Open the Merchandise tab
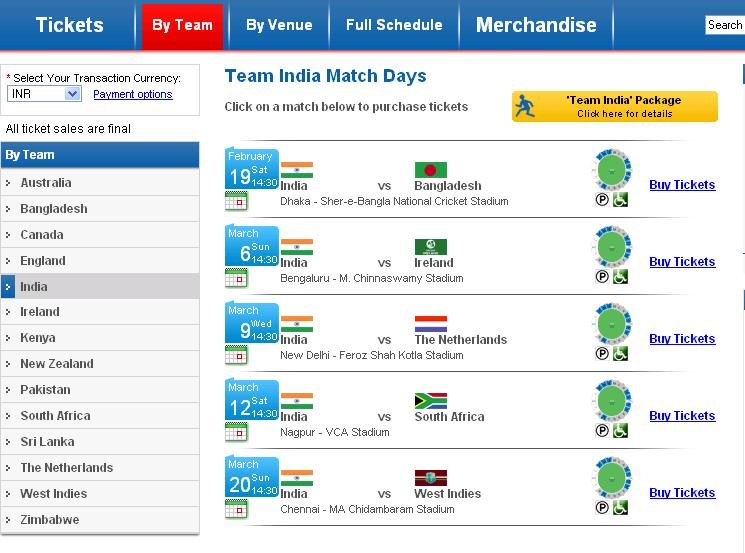This screenshot has height=553, width=745. click(536, 25)
